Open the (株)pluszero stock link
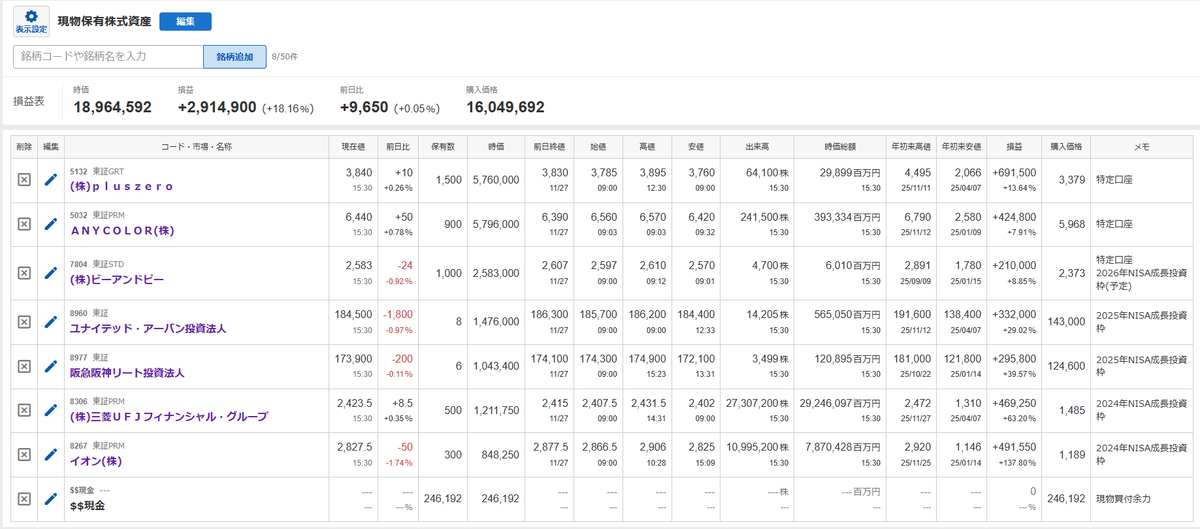Viewport: 1200px width, 529px height. click(x=121, y=186)
